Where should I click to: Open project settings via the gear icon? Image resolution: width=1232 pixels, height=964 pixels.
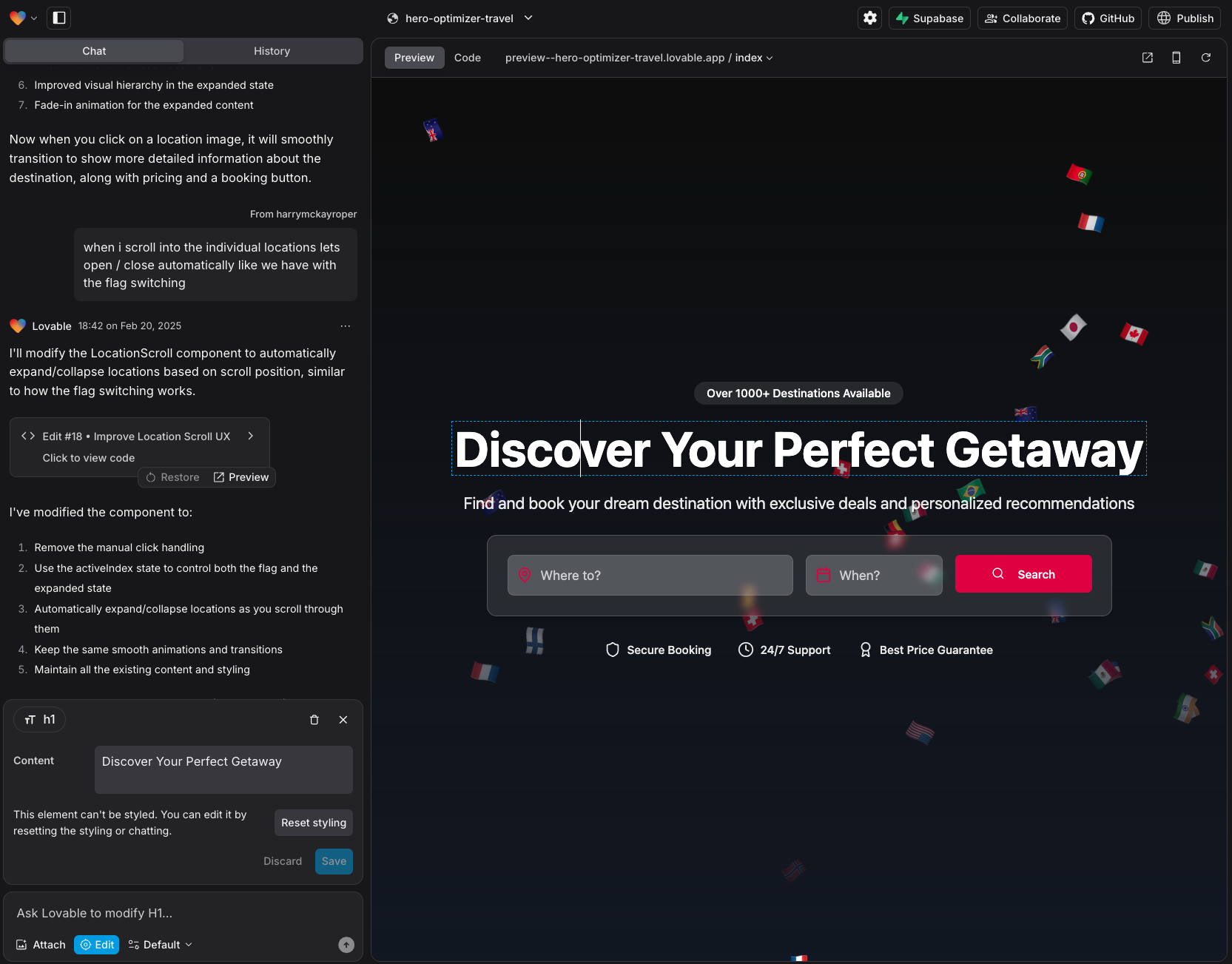(869, 18)
